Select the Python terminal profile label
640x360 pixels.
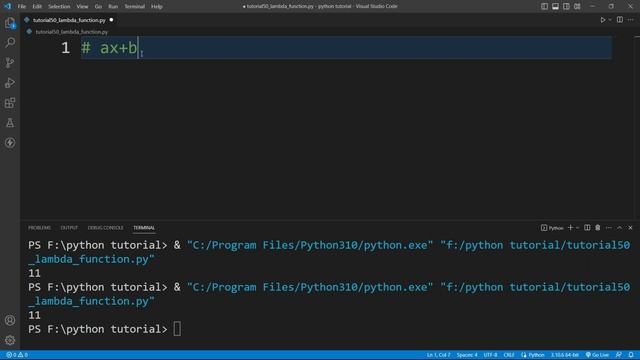pyautogui.click(x=552, y=228)
